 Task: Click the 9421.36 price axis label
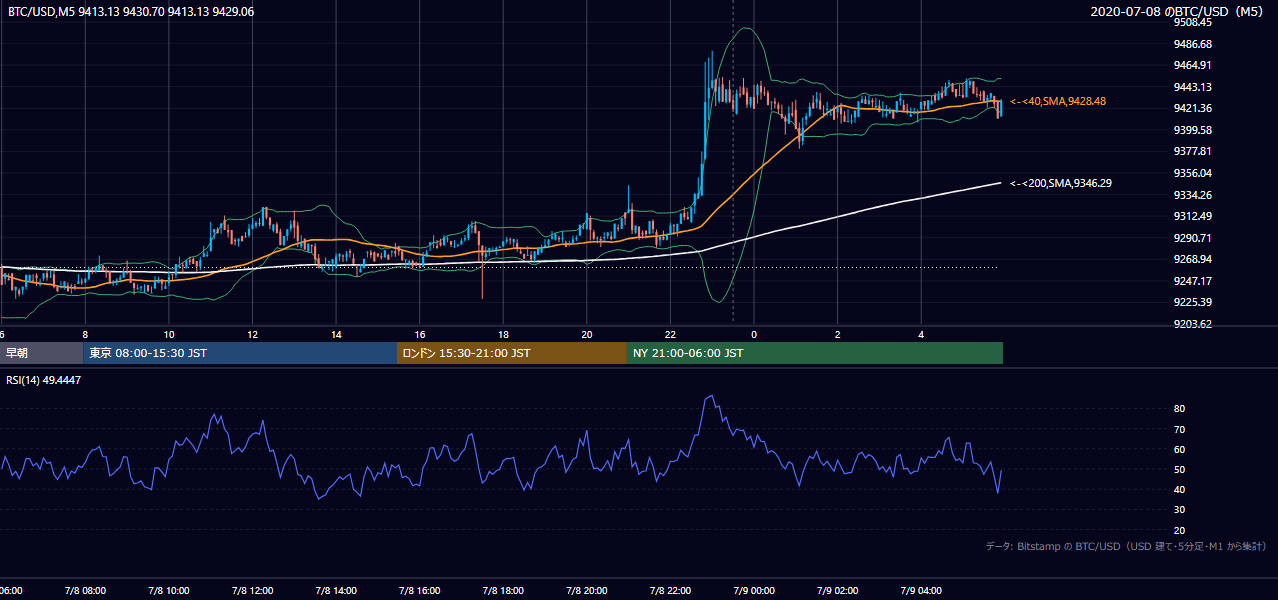[x=1193, y=109]
